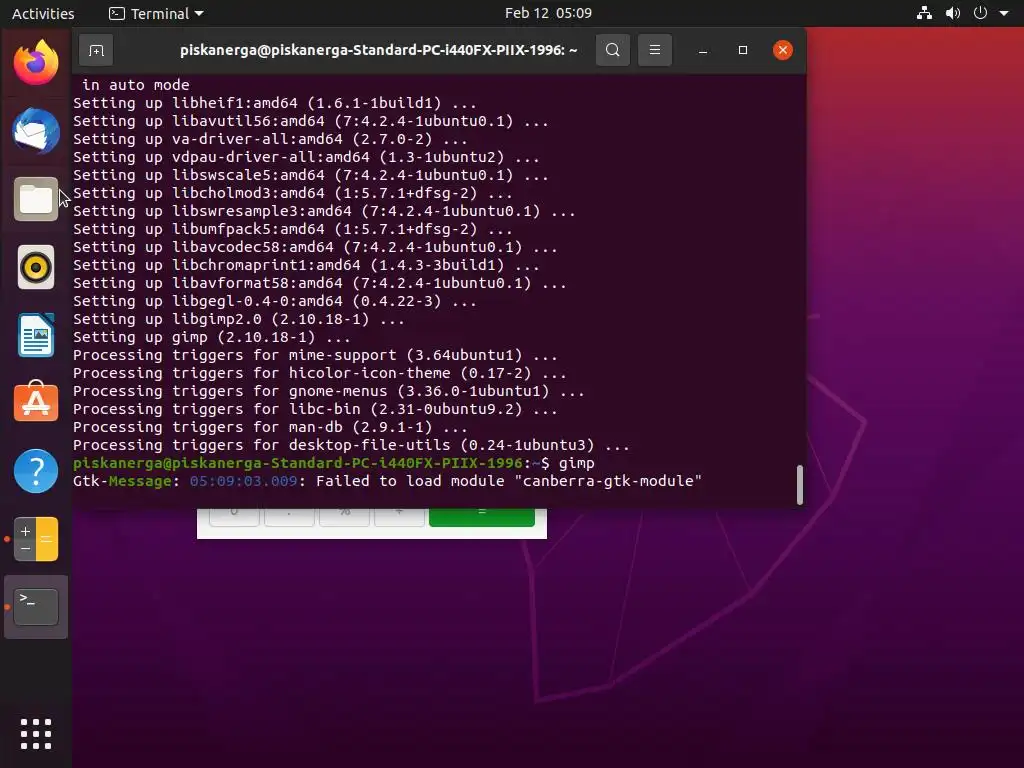Expand the system menu arrow
Image resolution: width=1024 pixels, height=768 pixels.
(1004, 13)
